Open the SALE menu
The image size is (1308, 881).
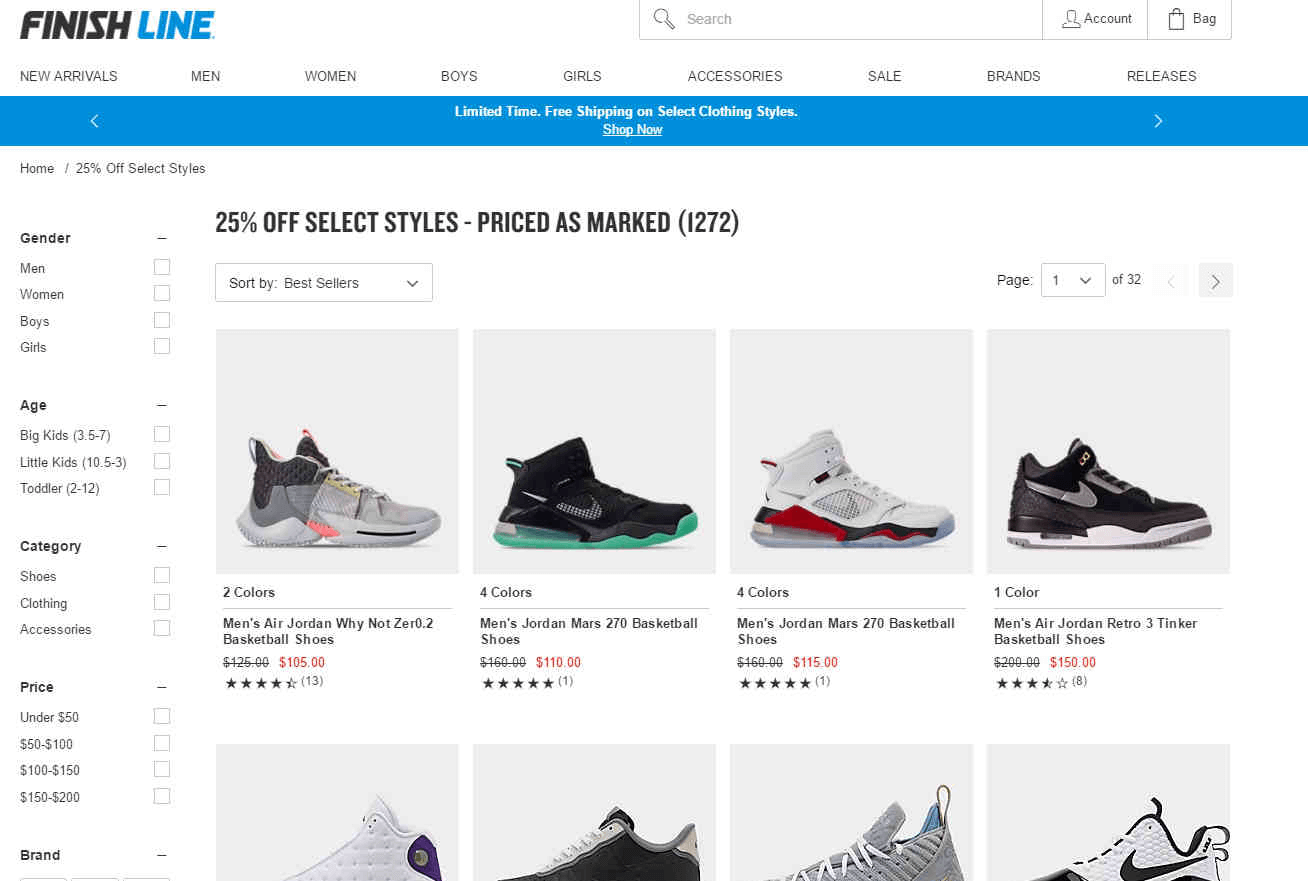(x=885, y=76)
